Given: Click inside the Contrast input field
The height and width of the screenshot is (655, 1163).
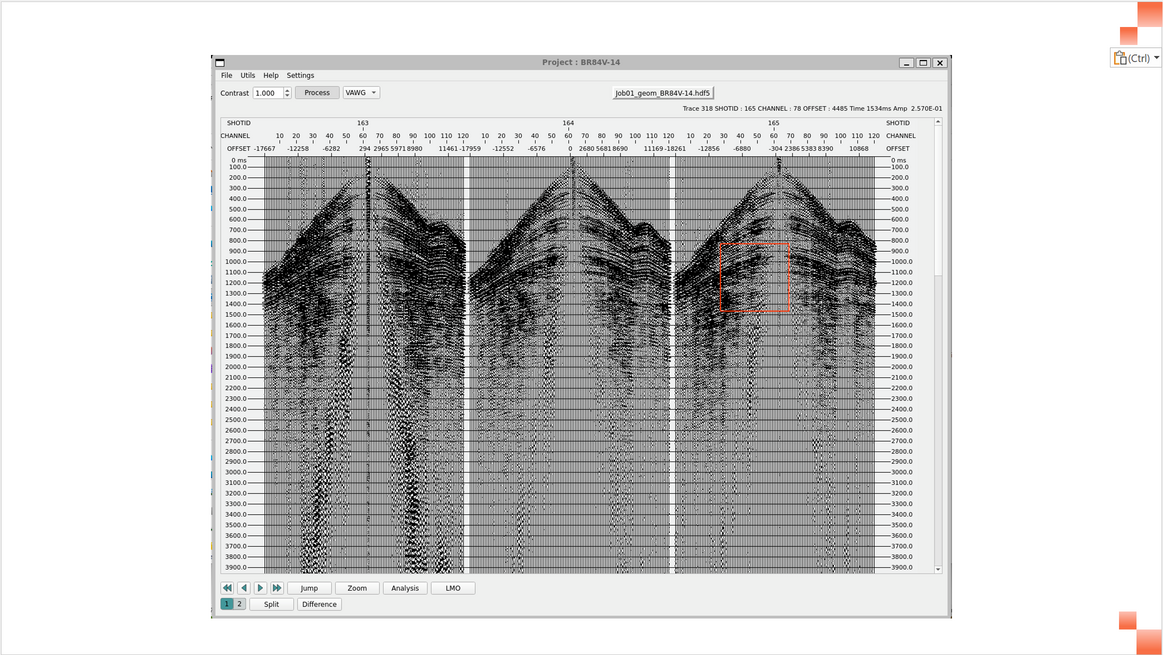Looking at the screenshot, I should (x=267, y=93).
